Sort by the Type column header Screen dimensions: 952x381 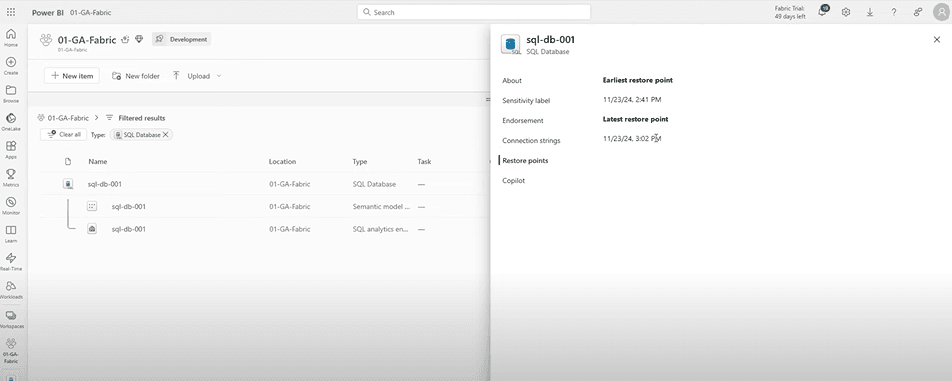359,161
